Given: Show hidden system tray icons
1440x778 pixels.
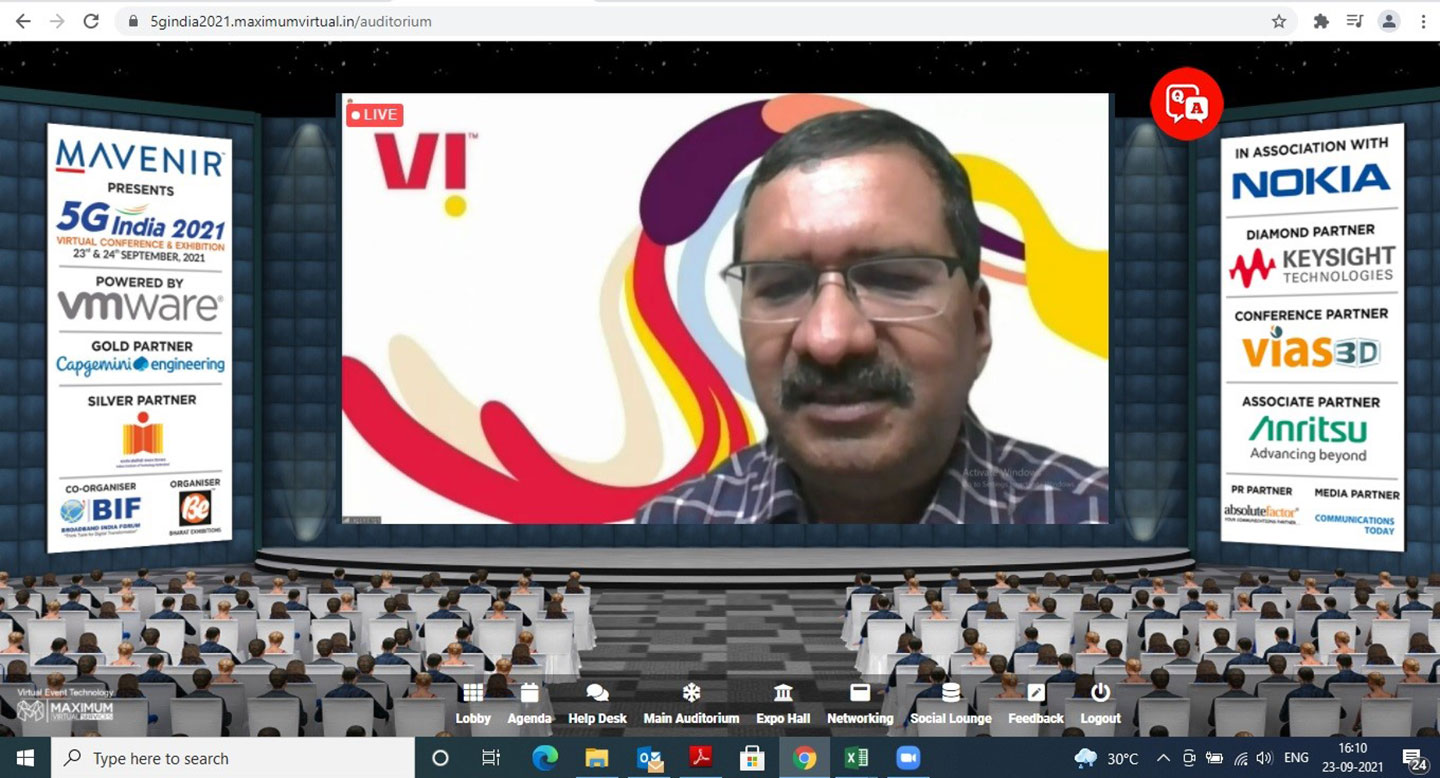Looking at the screenshot, I should 1164,758.
